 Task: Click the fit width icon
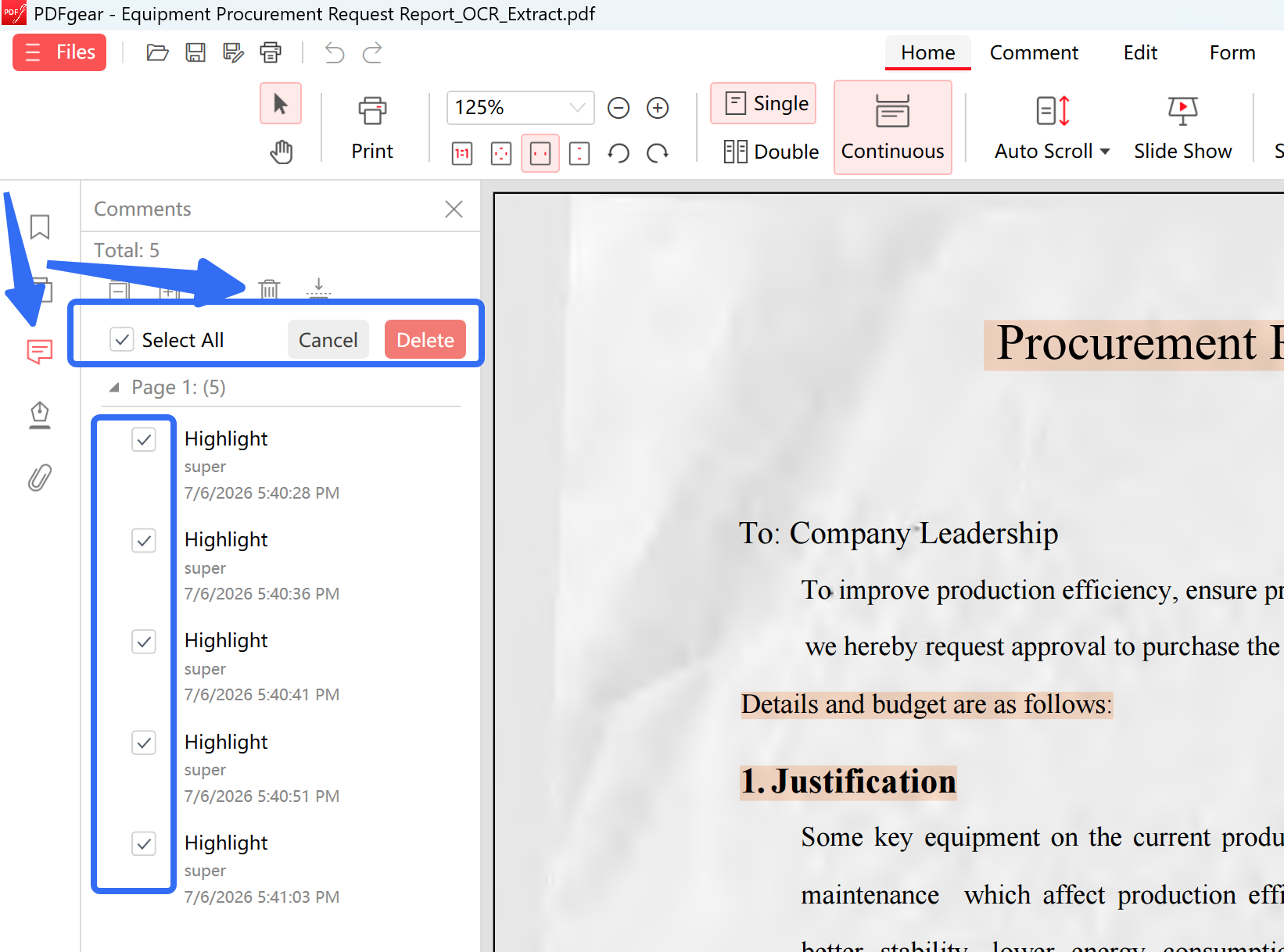coord(540,153)
